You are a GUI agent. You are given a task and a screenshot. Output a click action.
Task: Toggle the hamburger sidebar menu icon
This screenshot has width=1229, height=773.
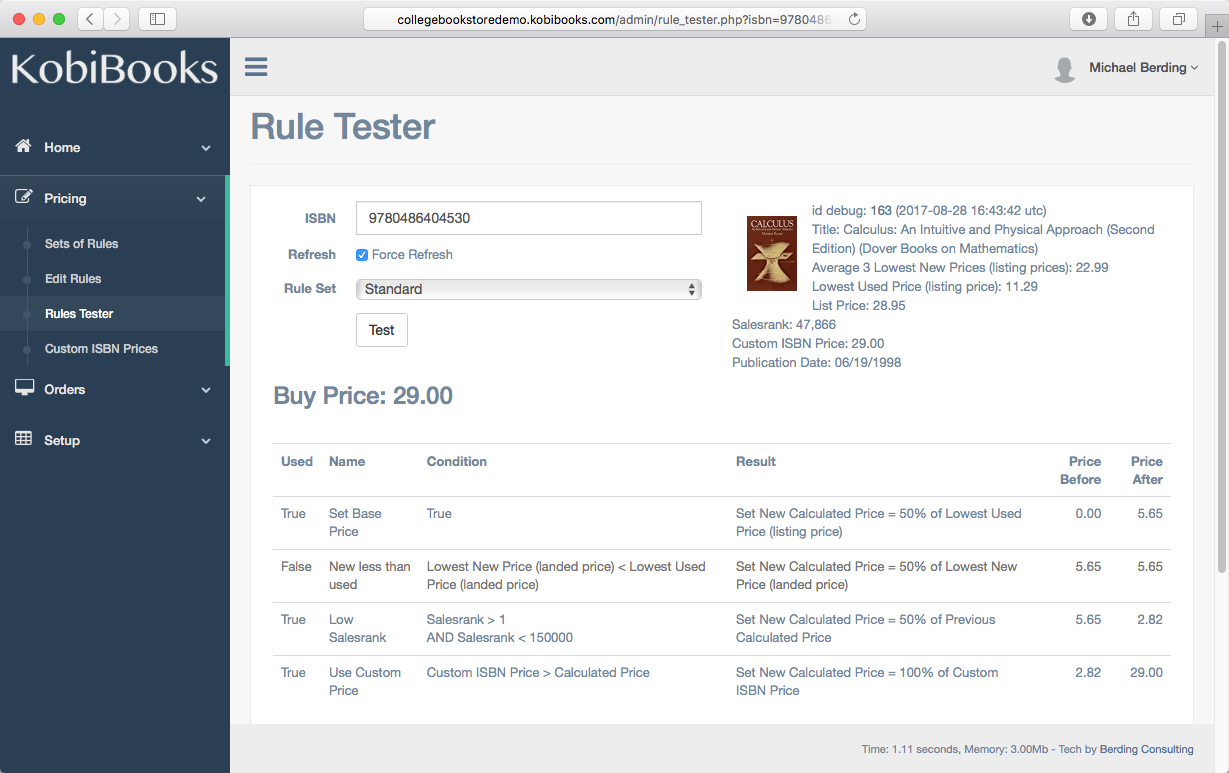pos(256,67)
